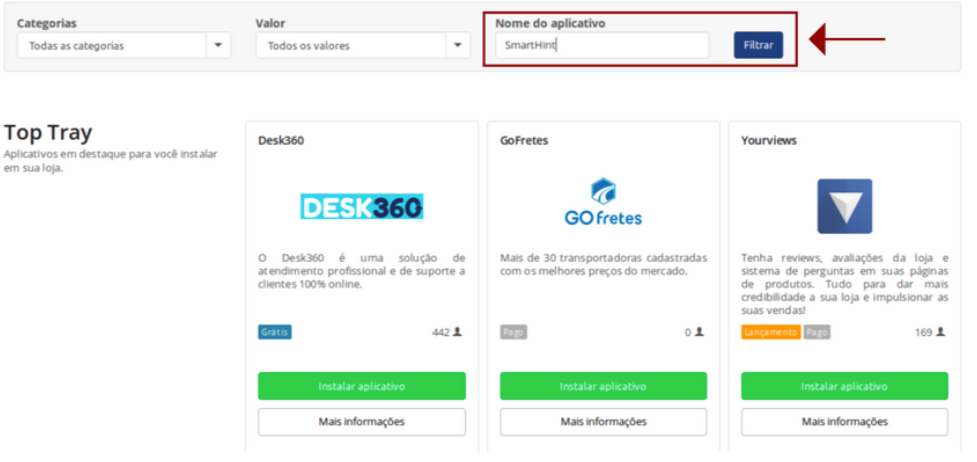Click the GoFretes card title
Image resolution: width=977 pixels, height=462 pixels.
[x=524, y=140]
